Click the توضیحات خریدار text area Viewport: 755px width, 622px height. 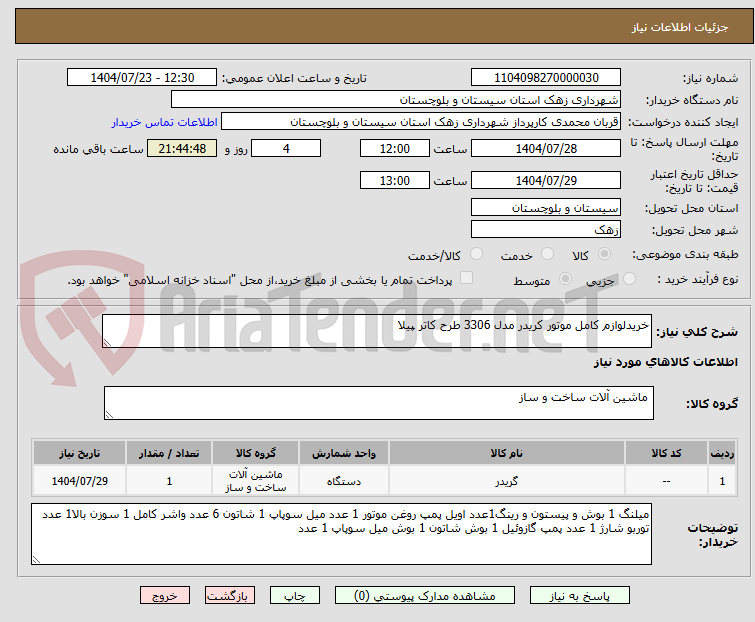point(341,534)
